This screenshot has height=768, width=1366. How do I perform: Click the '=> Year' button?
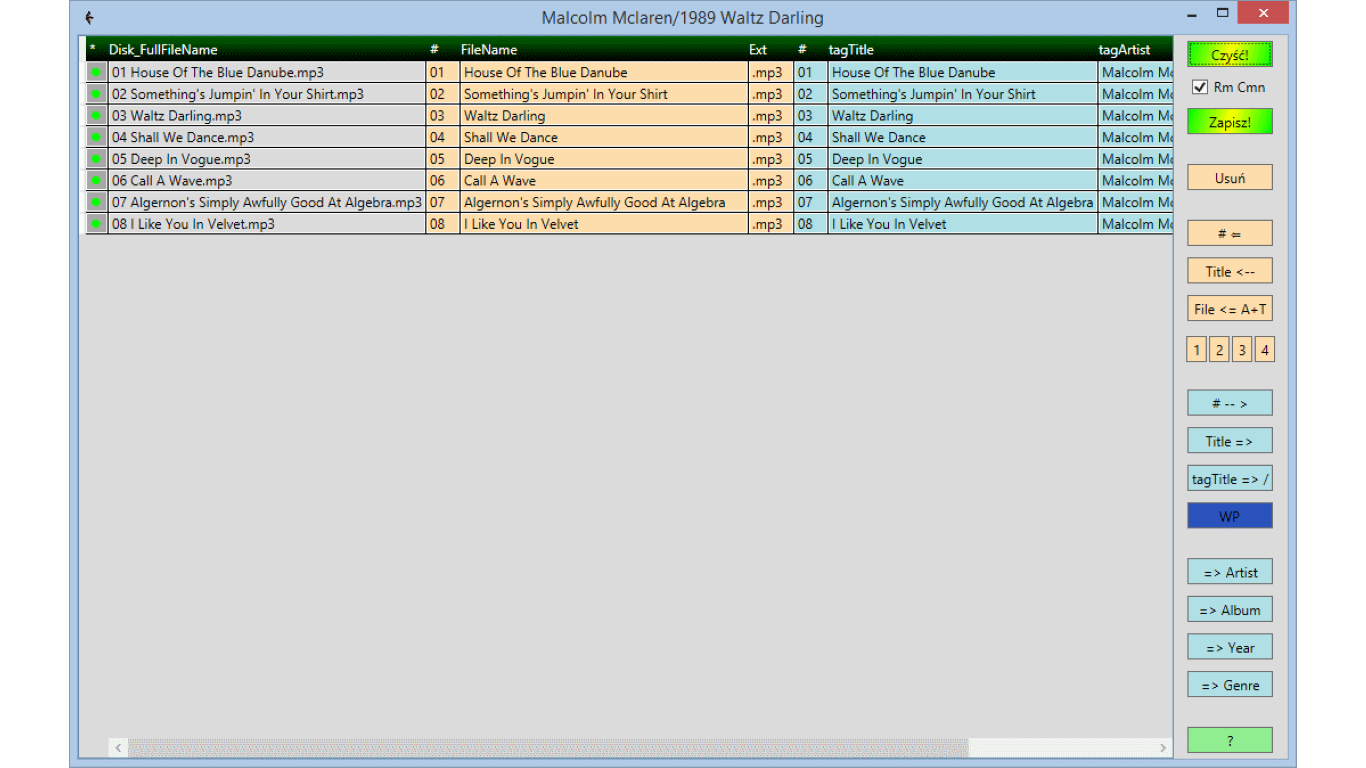[1230, 647]
